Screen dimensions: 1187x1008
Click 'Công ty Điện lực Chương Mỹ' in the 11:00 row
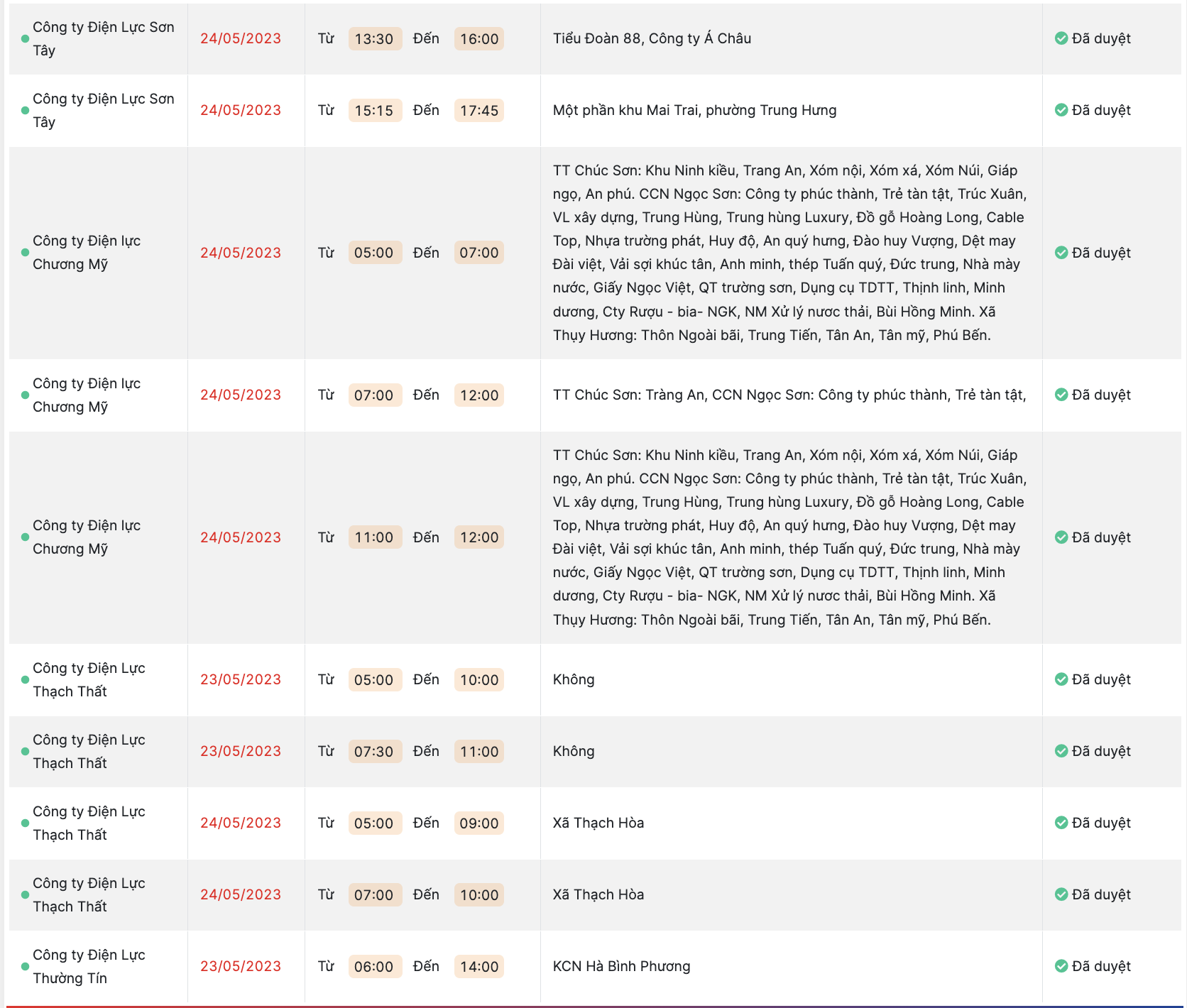[87, 537]
